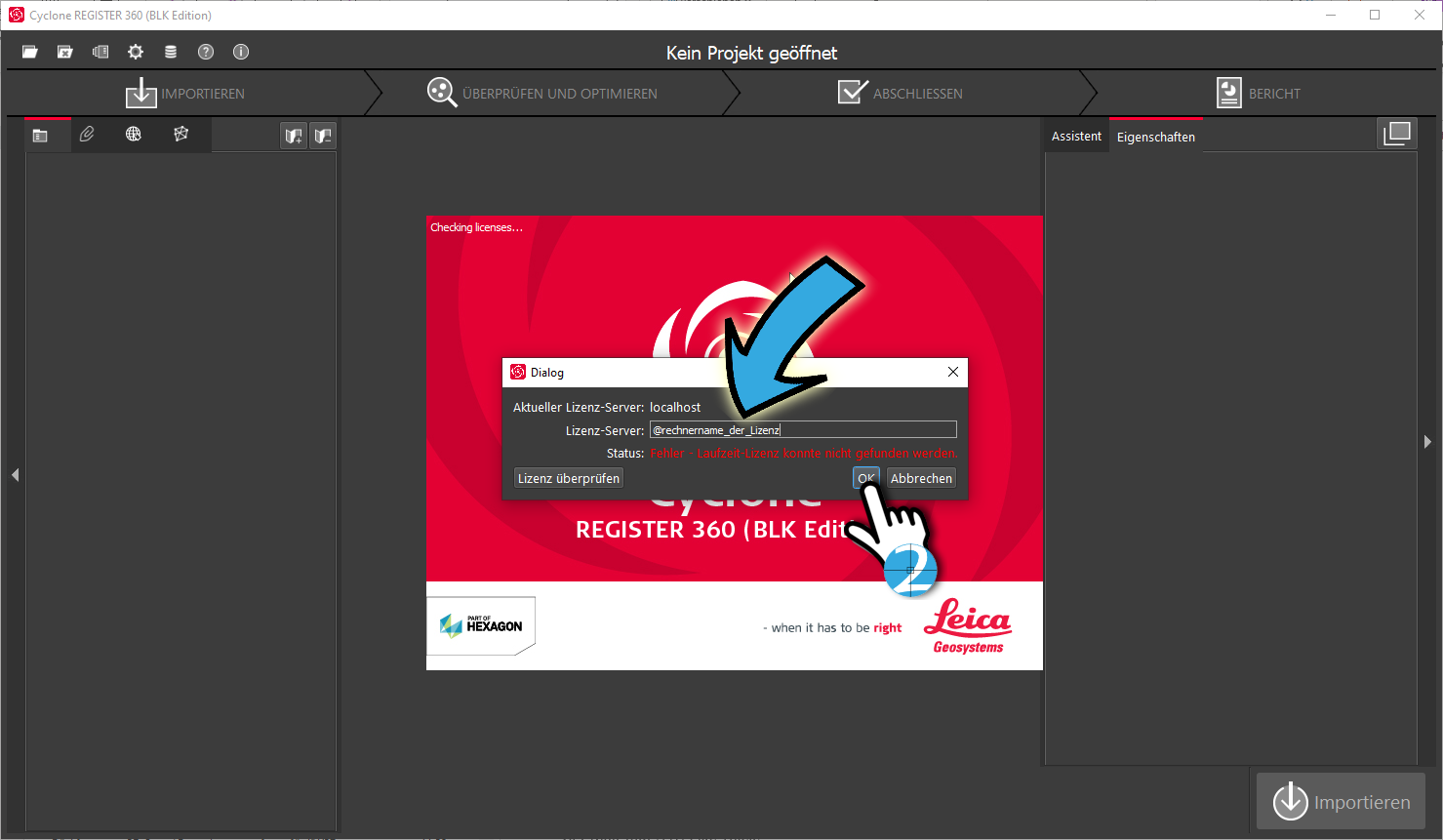Click Abbrechen in the license dialog
Image resolution: width=1443 pixels, height=840 pixels.
(921, 478)
